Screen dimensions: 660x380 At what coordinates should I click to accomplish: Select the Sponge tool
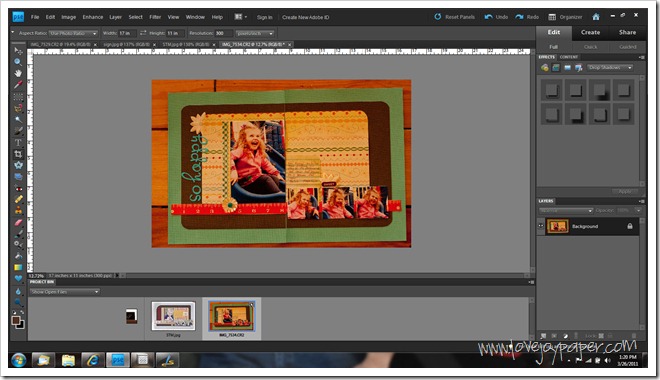[18, 302]
